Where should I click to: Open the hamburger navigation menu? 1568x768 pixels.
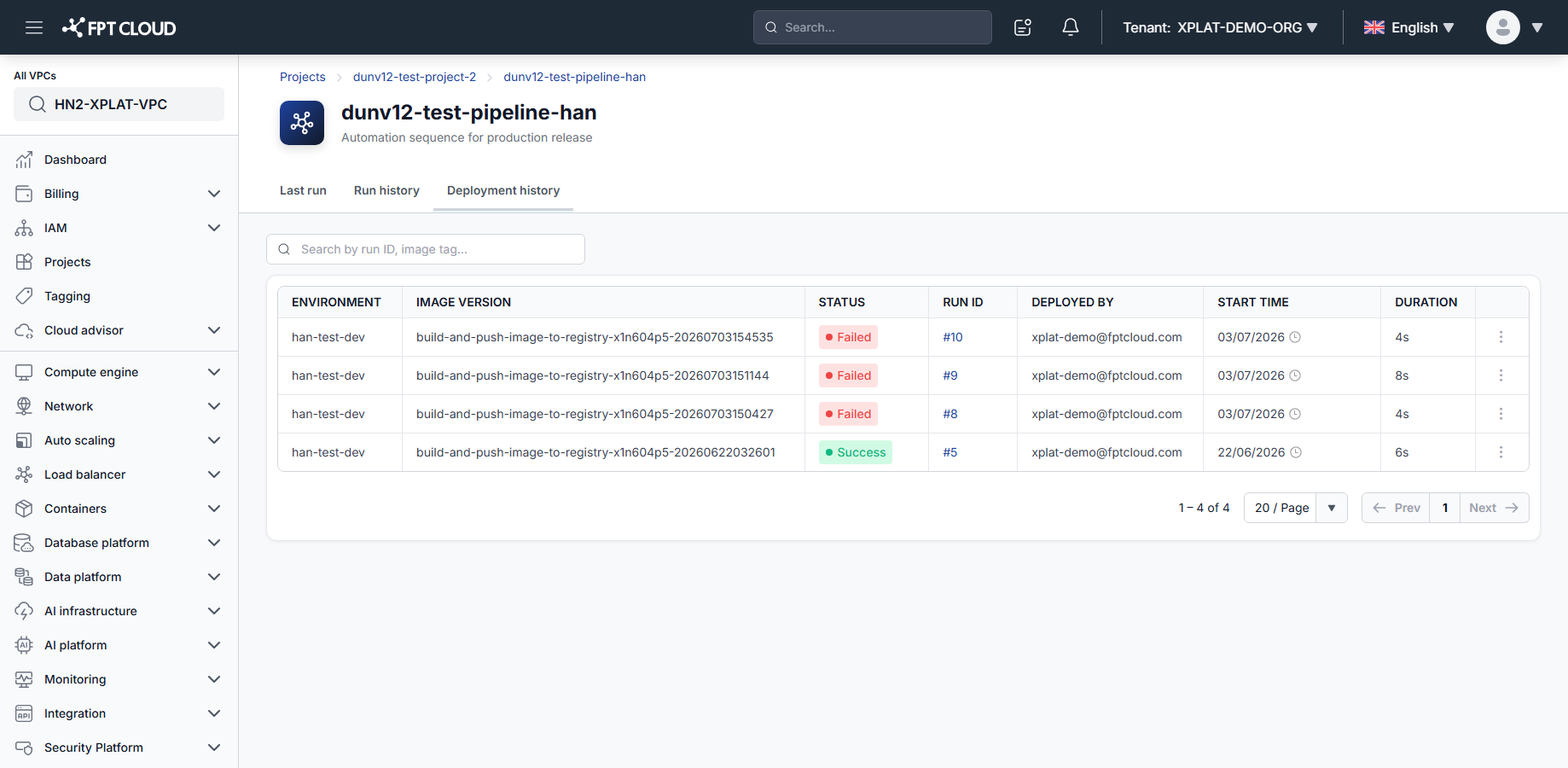click(34, 27)
